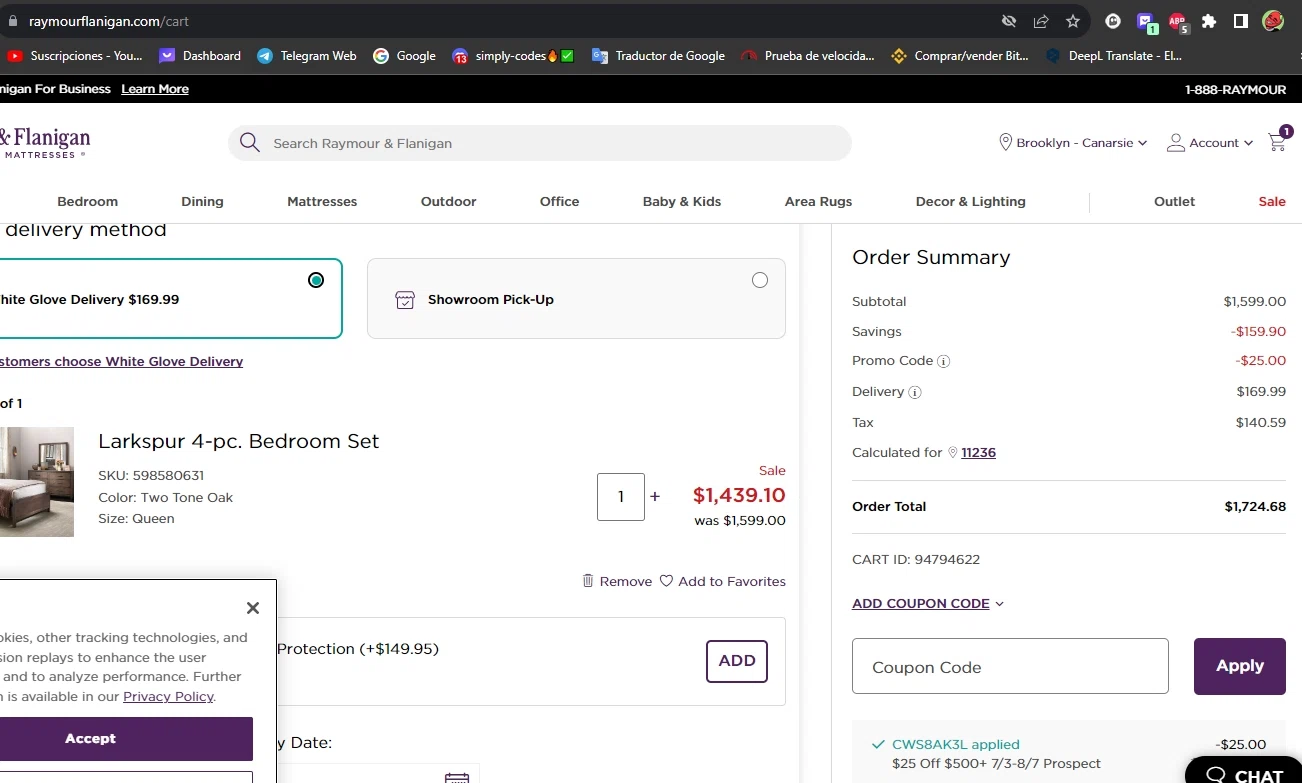Click the Search Raymour & Flanigan field
Image resolution: width=1302 pixels, height=783 pixels.
point(540,143)
